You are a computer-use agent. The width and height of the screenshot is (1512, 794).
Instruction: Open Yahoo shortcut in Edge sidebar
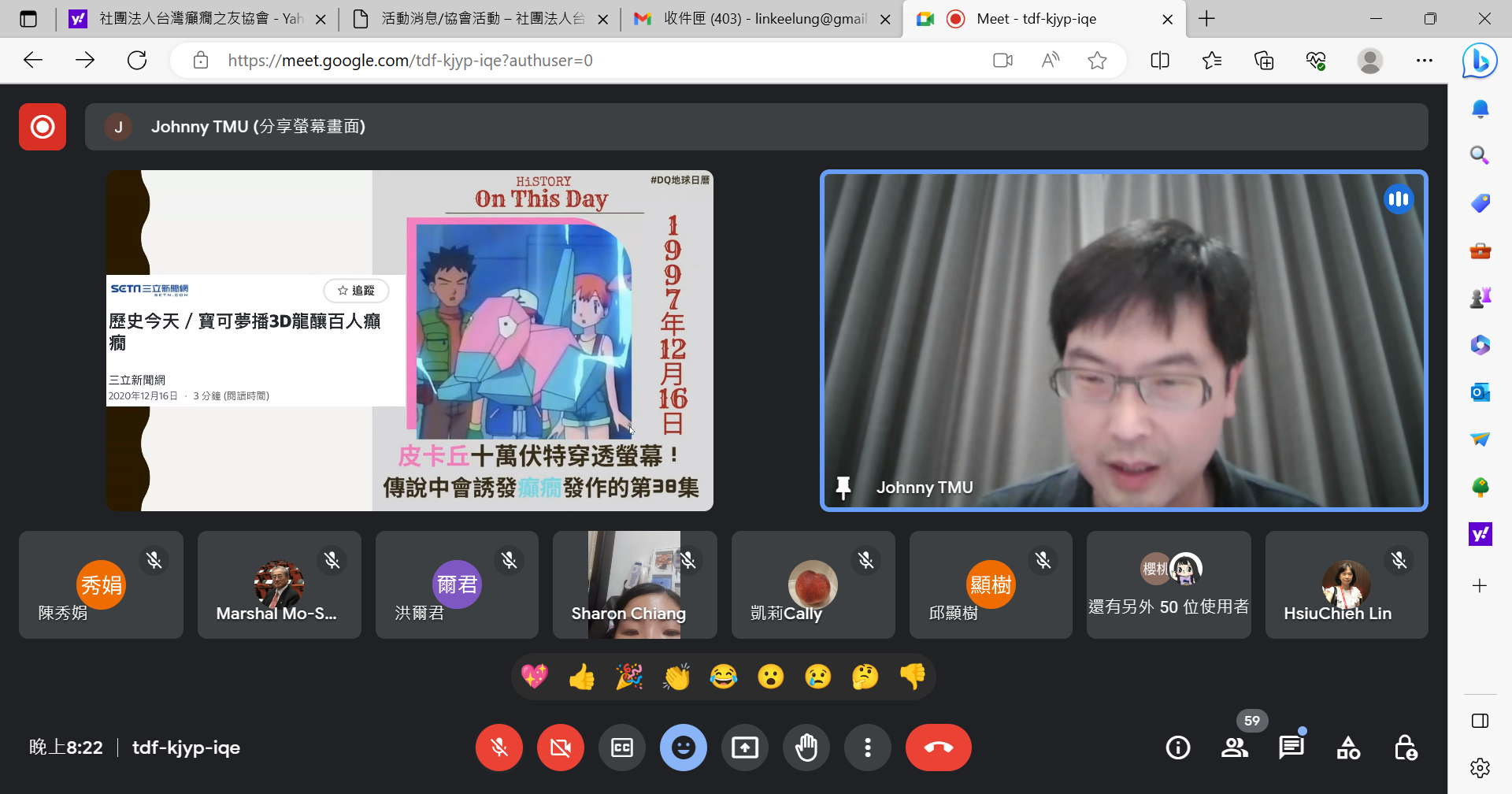point(1480,534)
